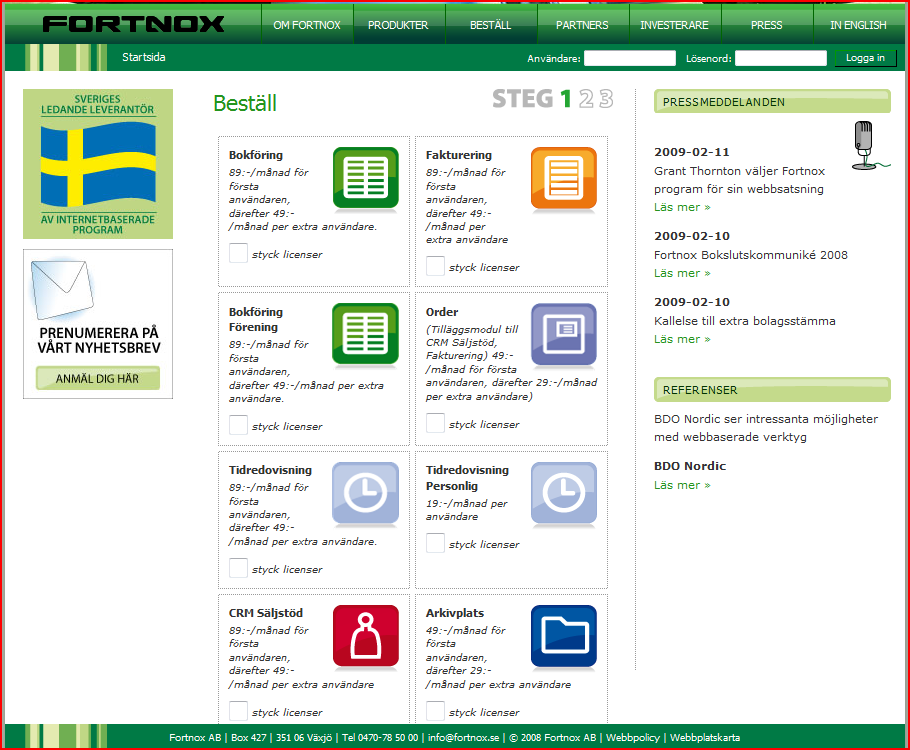Open the Webbpolicy footer link
Screen dimensions: 910x750
633,737
